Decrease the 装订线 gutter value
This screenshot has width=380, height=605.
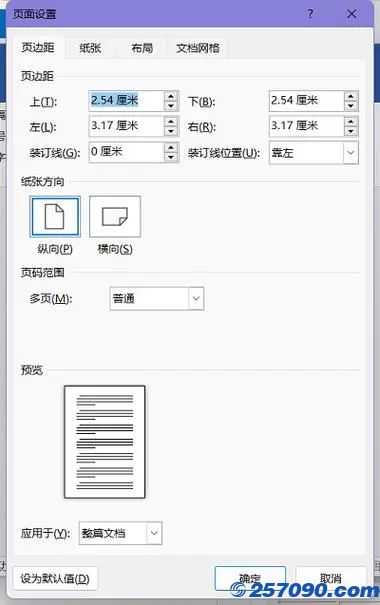(171, 157)
